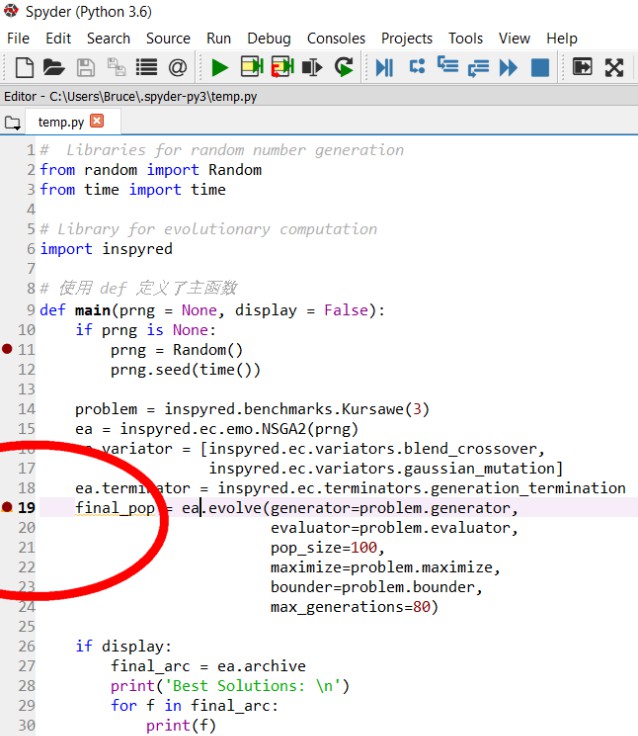Click 'inspyred.ec.variators.gaussian_mutation]' line

tap(386, 468)
